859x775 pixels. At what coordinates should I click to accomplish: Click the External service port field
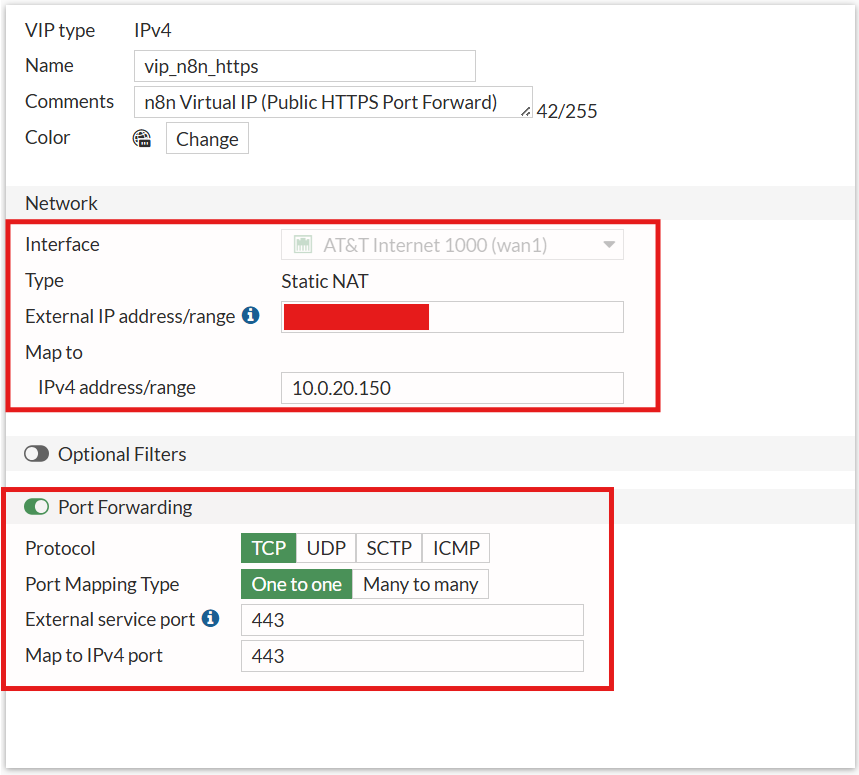412,620
